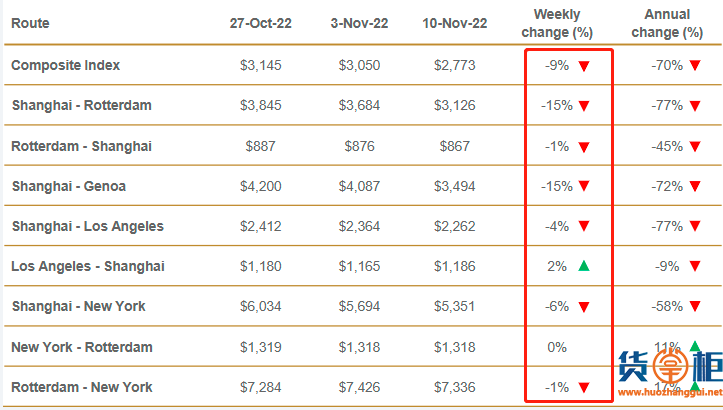Click the $7,336 value for Rotterdam - New York

(455, 387)
